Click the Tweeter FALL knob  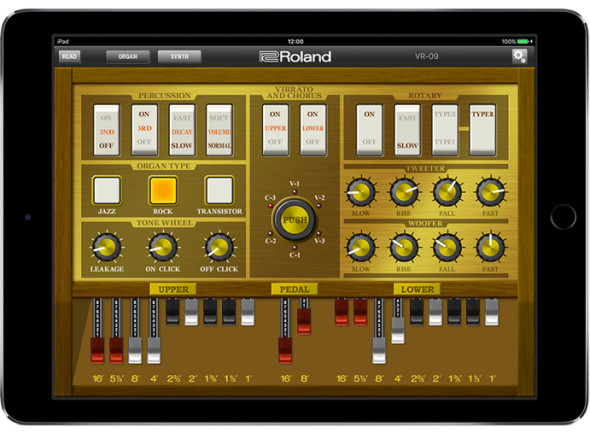(447, 192)
